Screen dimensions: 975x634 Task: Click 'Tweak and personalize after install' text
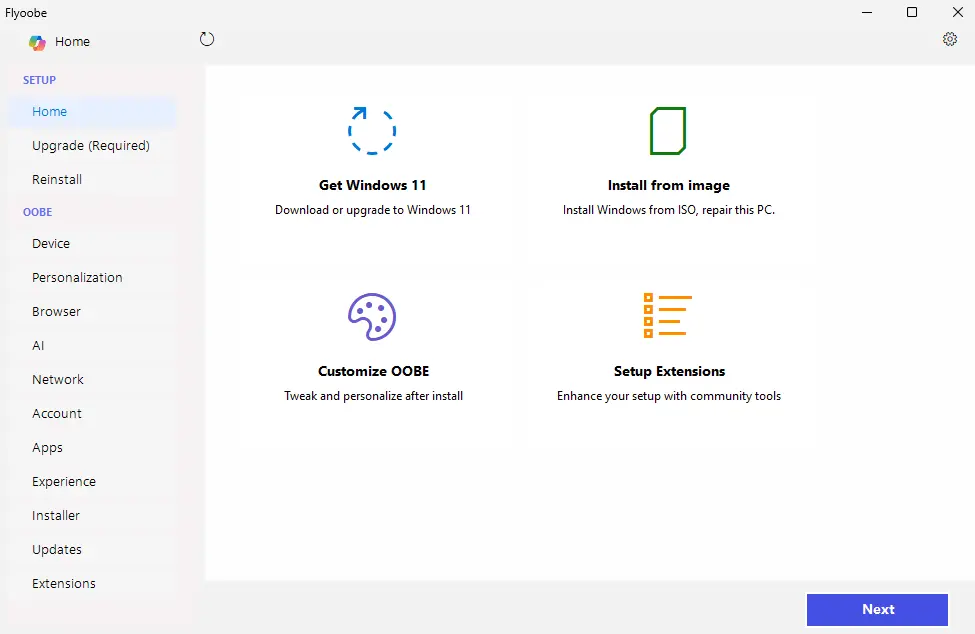(373, 396)
